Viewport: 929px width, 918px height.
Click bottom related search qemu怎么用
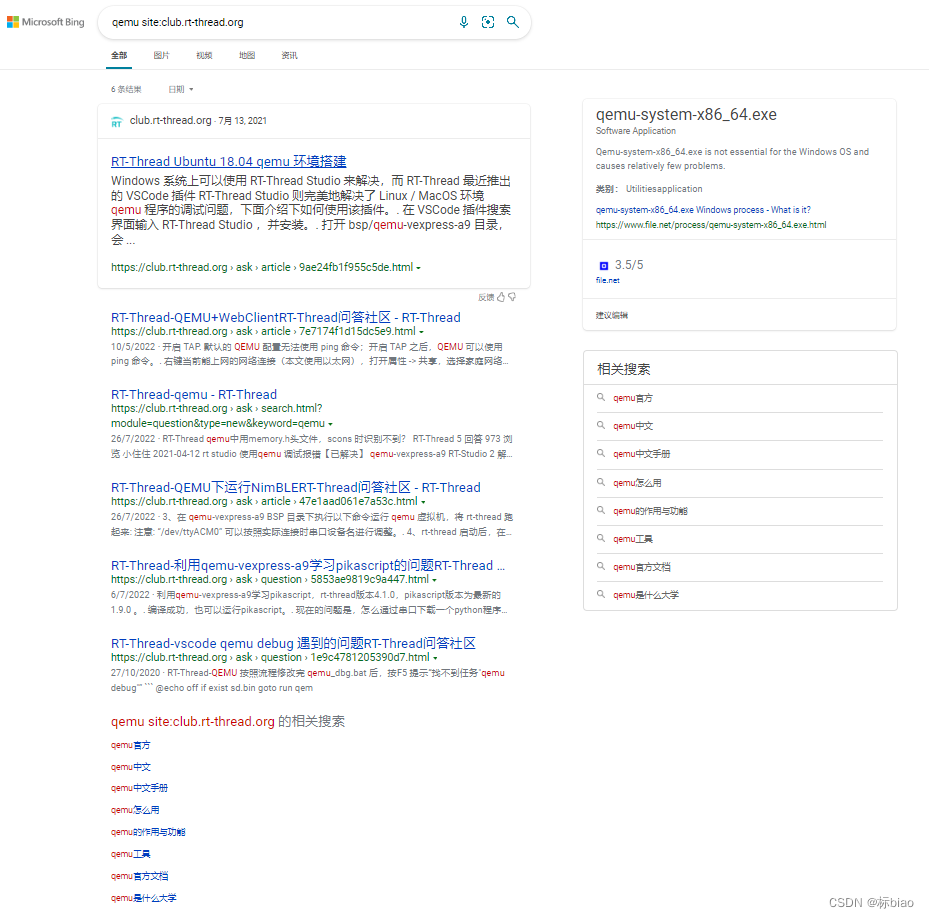point(135,810)
